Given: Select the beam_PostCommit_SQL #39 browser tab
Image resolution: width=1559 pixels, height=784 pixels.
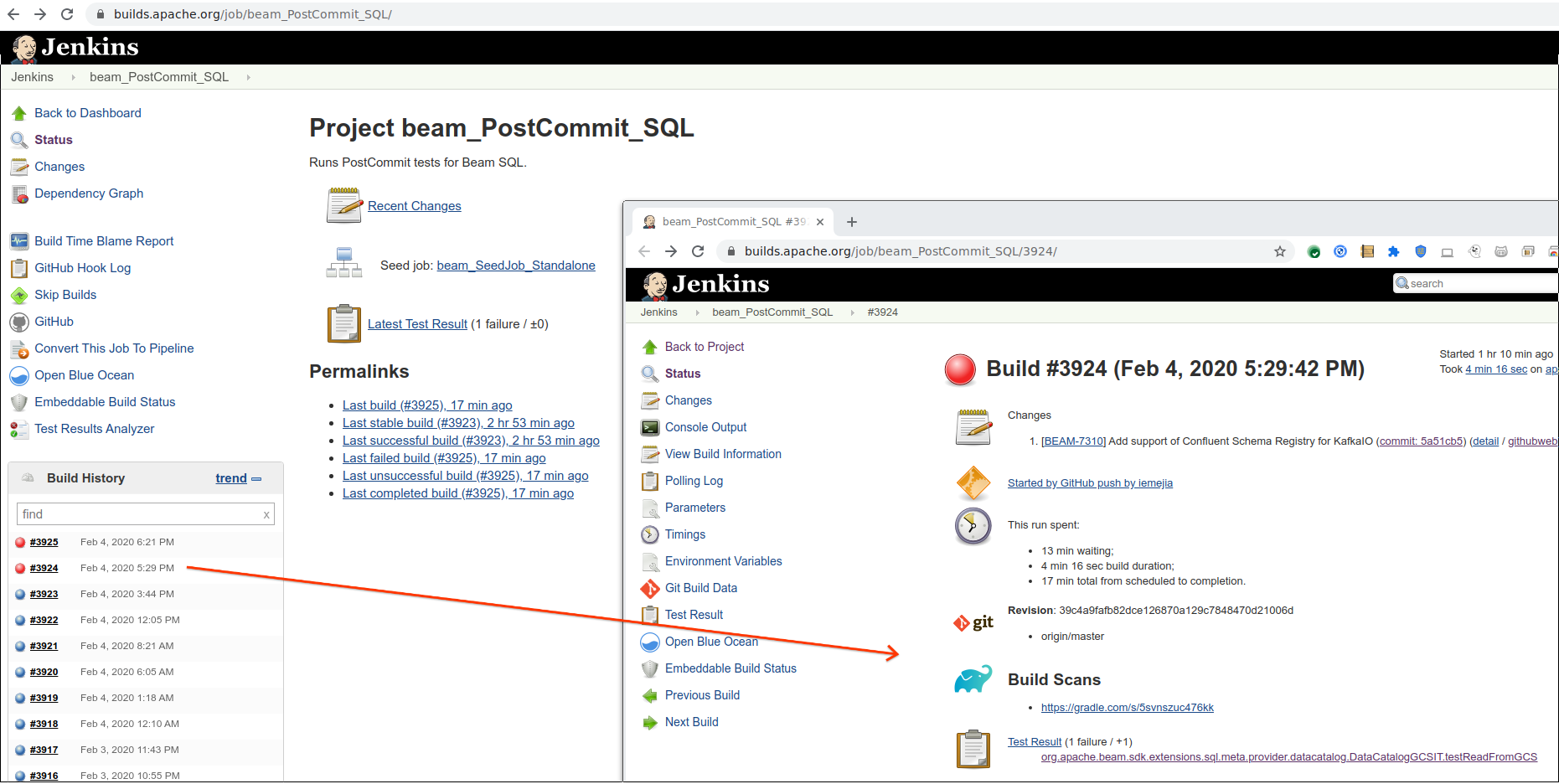Looking at the screenshot, I should (731, 222).
